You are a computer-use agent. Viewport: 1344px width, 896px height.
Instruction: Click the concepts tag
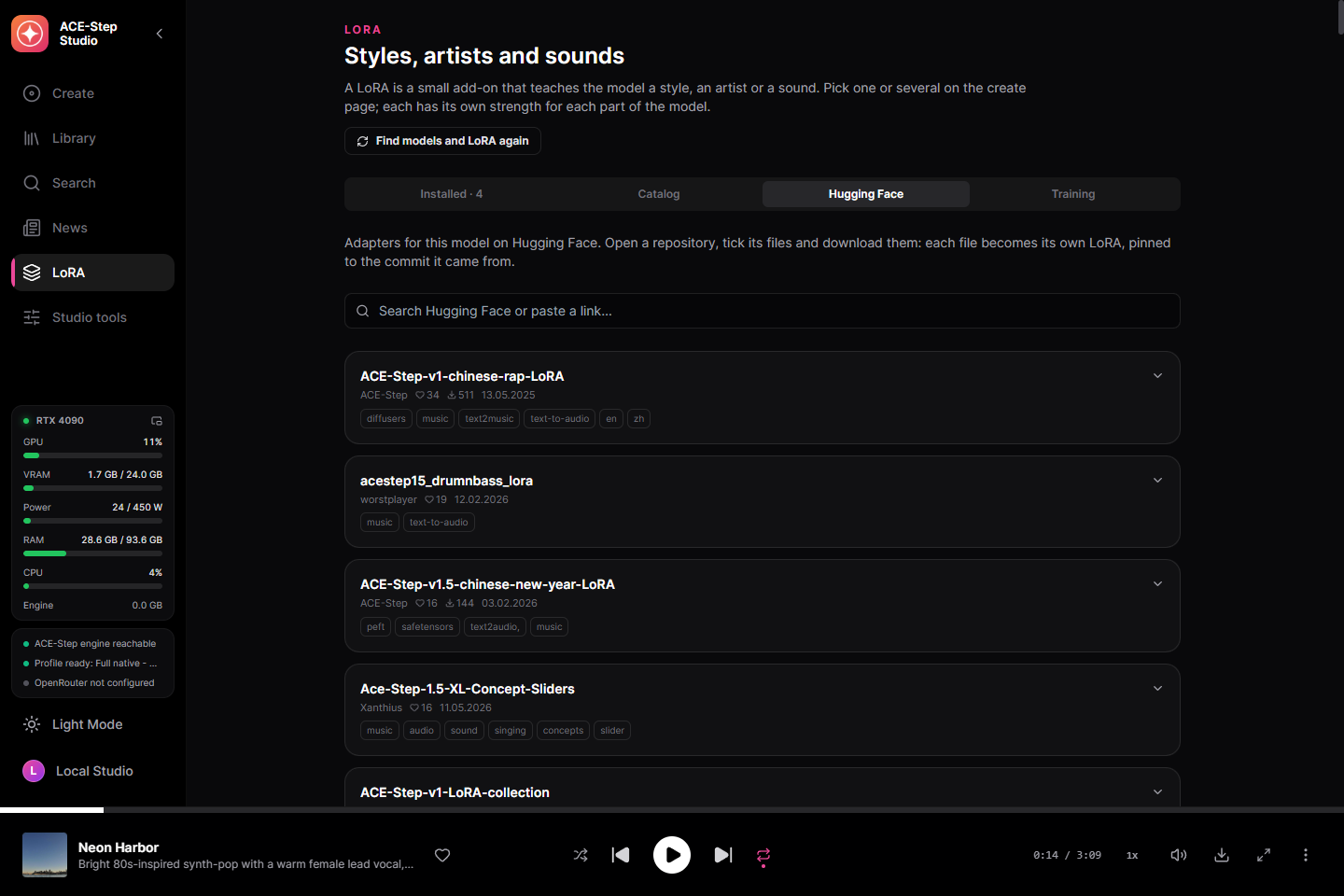coord(563,731)
